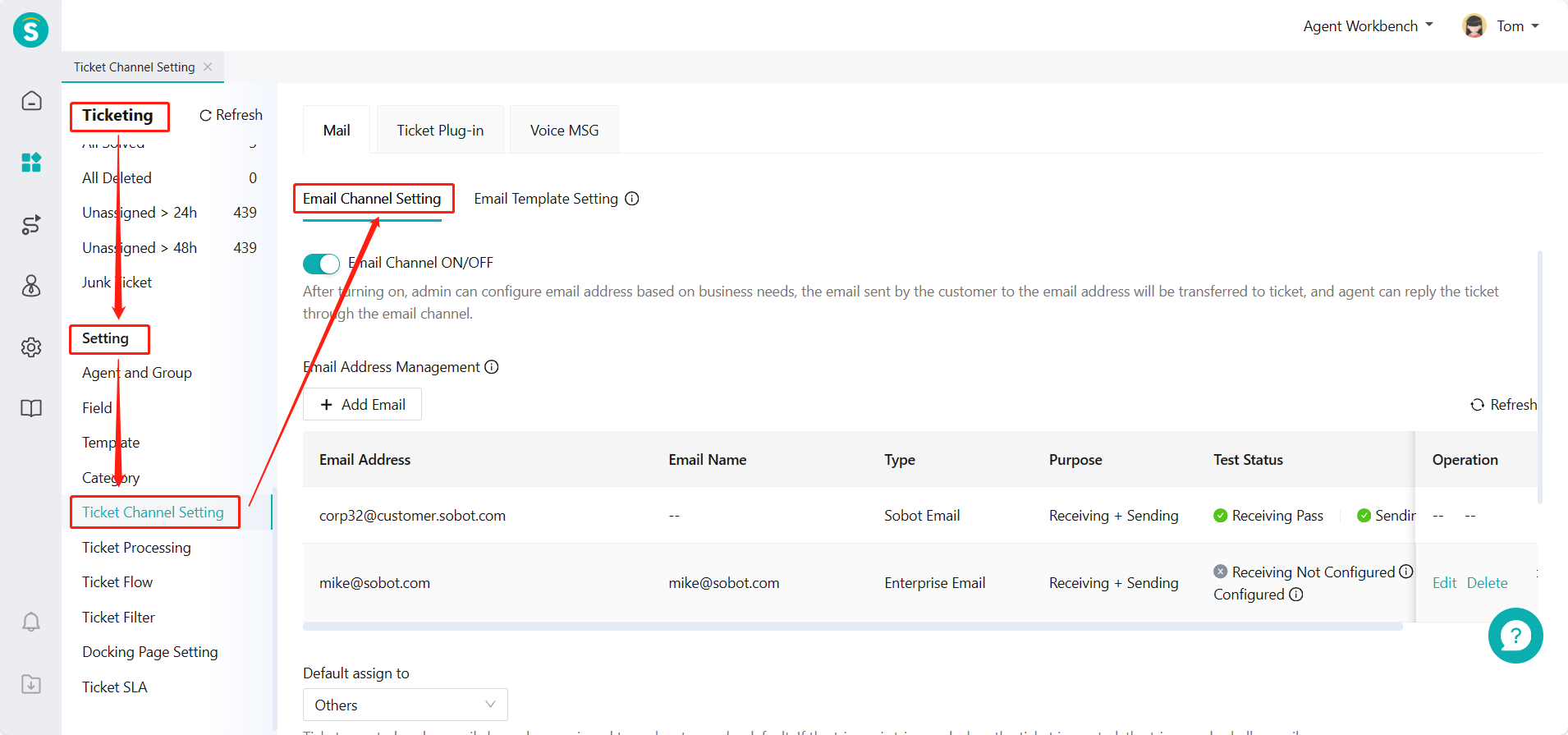Open Ticket Flow settings
1568x735 pixels.
117,582
